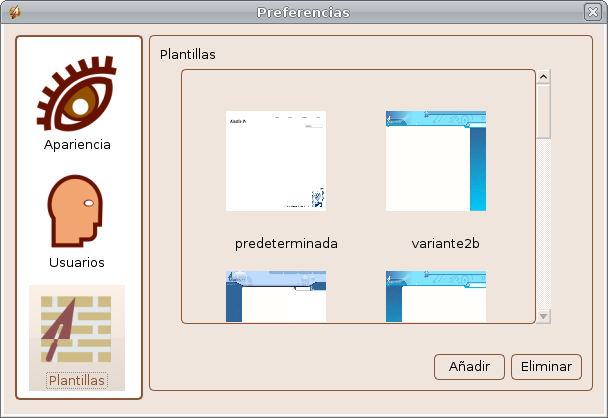Choose the partially visible bottom-left template thumbnail

pos(276,296)
